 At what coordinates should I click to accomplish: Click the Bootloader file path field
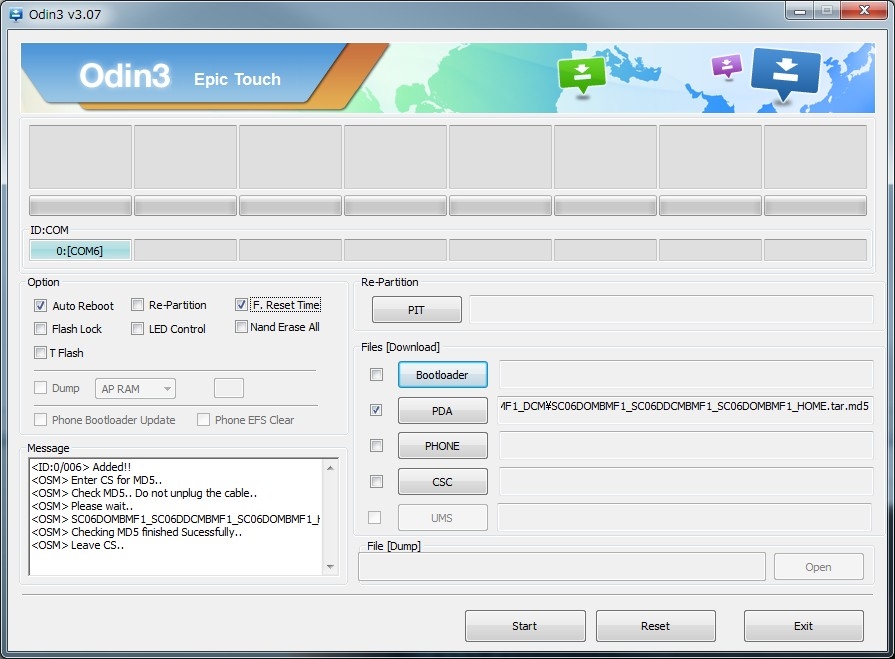pos(686,374)
